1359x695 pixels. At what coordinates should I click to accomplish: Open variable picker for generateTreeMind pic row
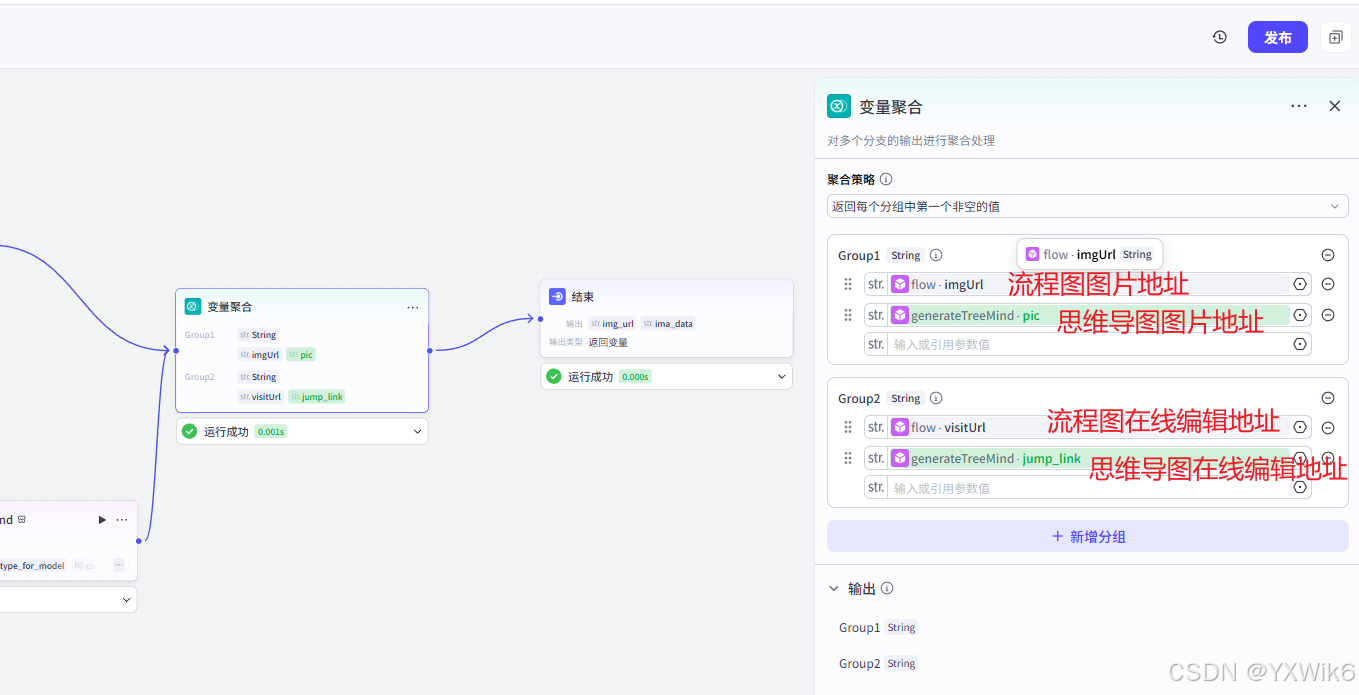pyautogui.click(x=1300, y=315)
